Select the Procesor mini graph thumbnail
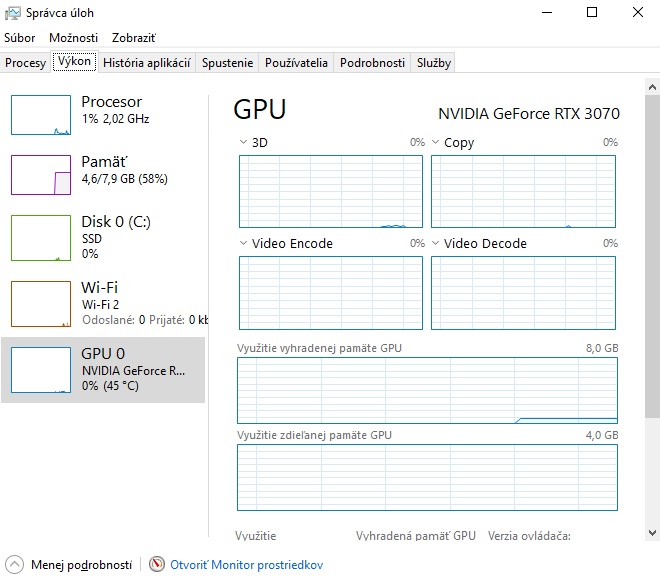Screen dimensions: 660x581 click(x=41, y=115)
